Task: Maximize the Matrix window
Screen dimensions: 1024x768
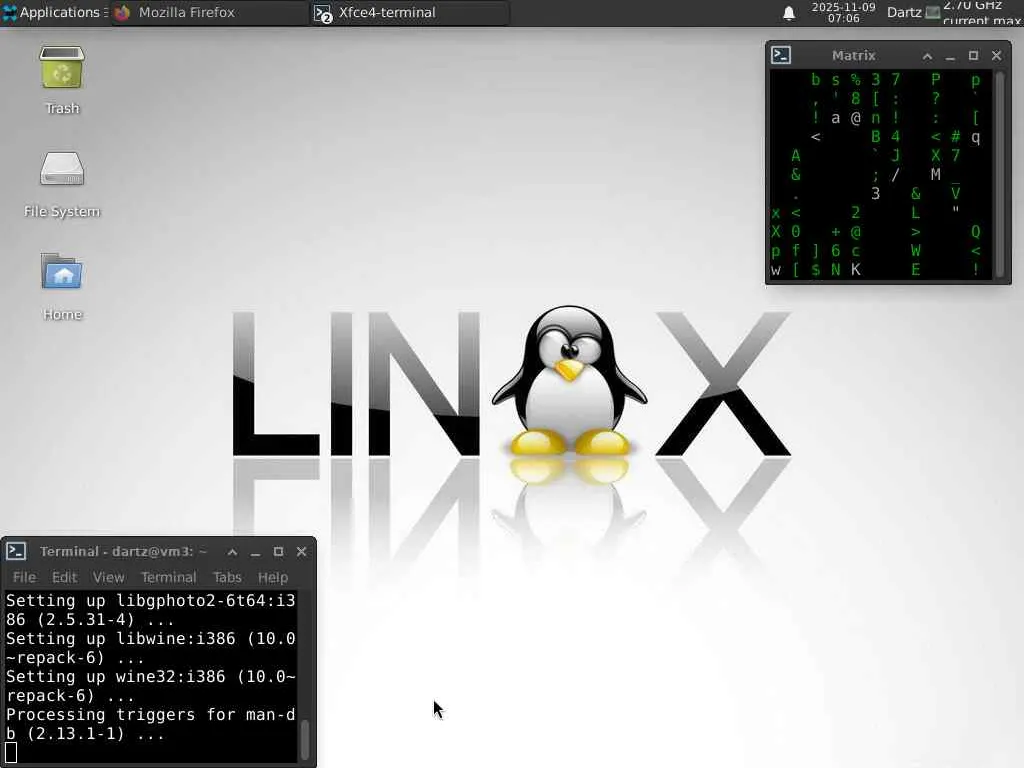Action: coord(973,56)
